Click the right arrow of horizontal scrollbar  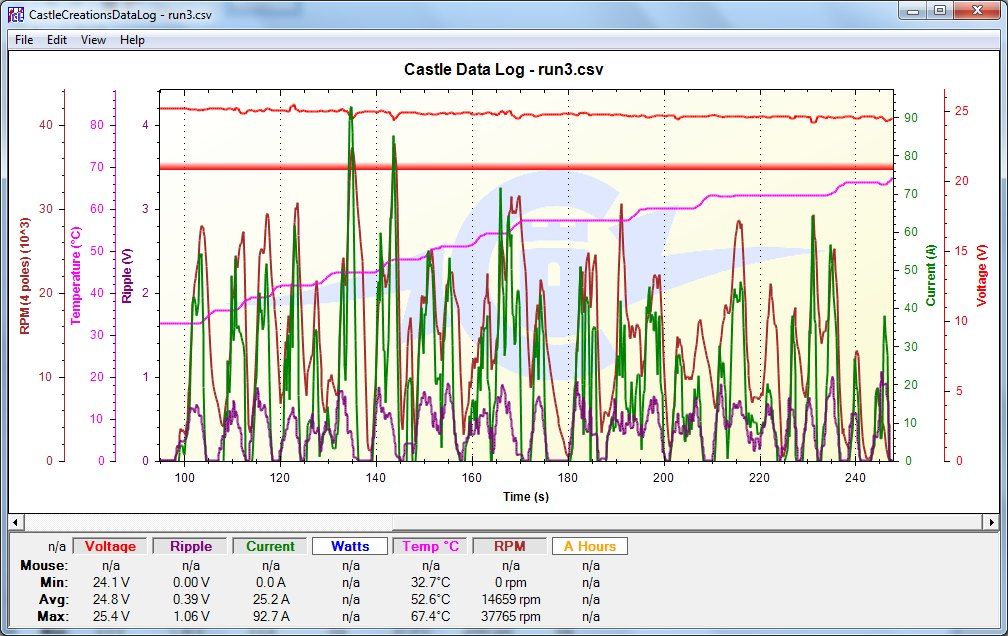pos(990,522)
